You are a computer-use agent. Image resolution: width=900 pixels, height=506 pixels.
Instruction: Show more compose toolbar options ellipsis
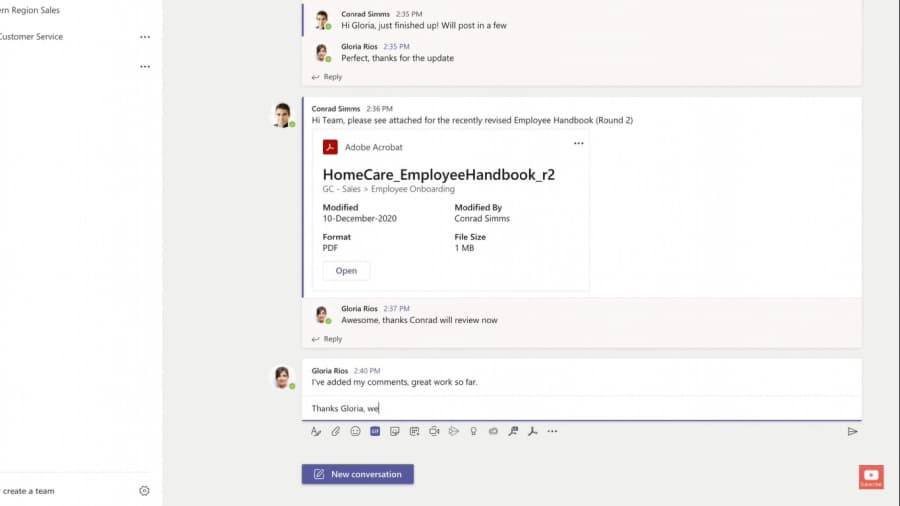552,431
